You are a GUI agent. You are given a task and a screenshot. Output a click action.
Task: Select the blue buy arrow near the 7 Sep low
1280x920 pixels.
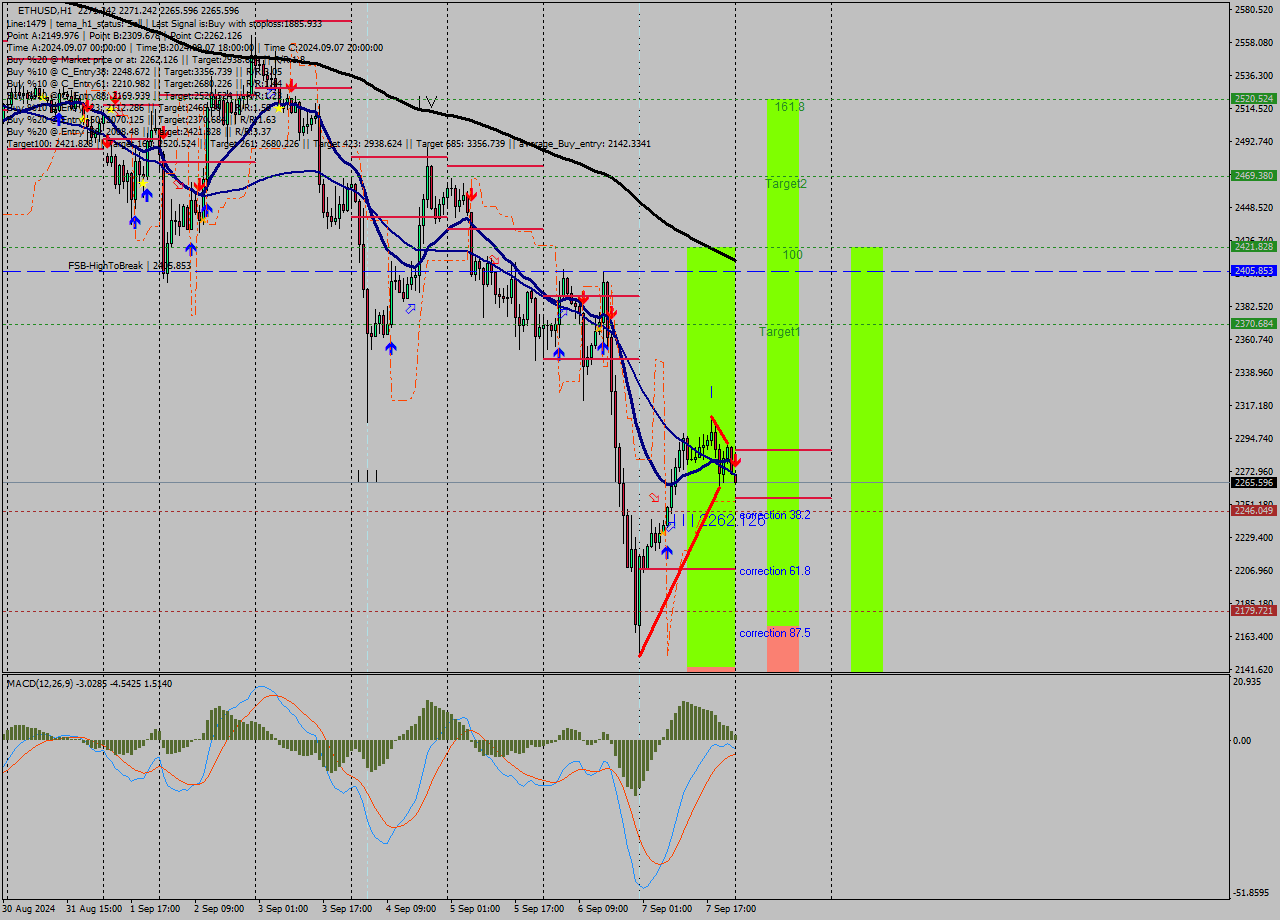coord(667,550)
